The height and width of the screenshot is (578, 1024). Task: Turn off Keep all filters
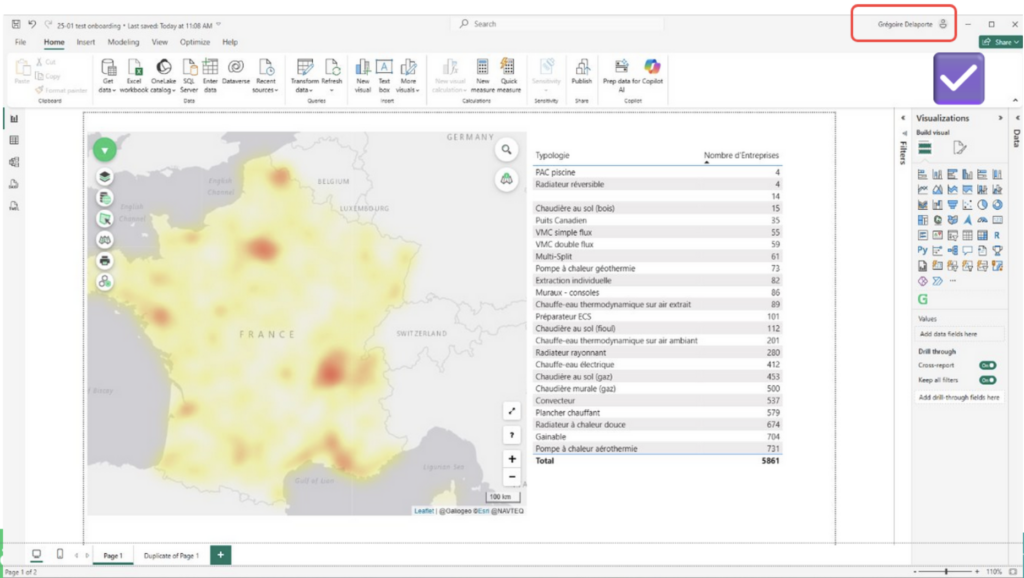[988, 379]
